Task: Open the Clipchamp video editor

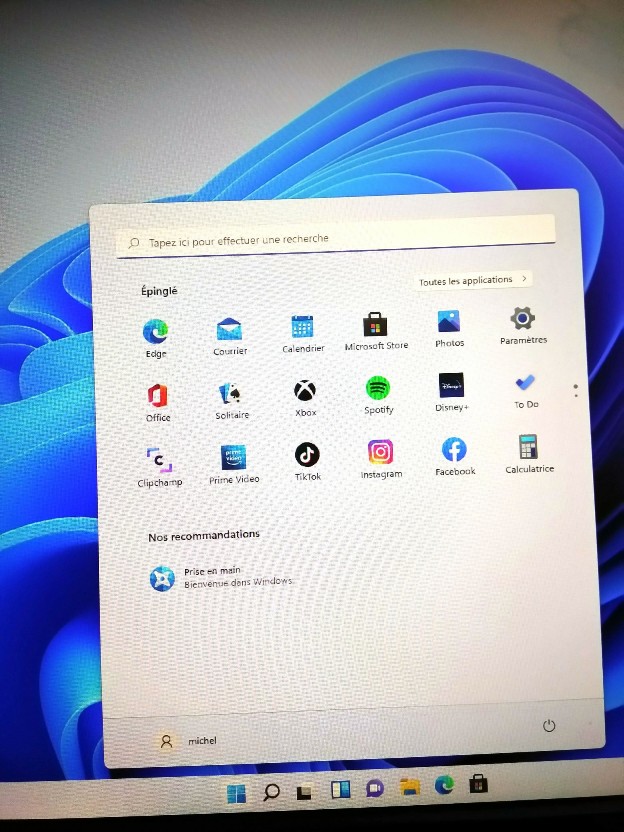Action: (159, 467)
